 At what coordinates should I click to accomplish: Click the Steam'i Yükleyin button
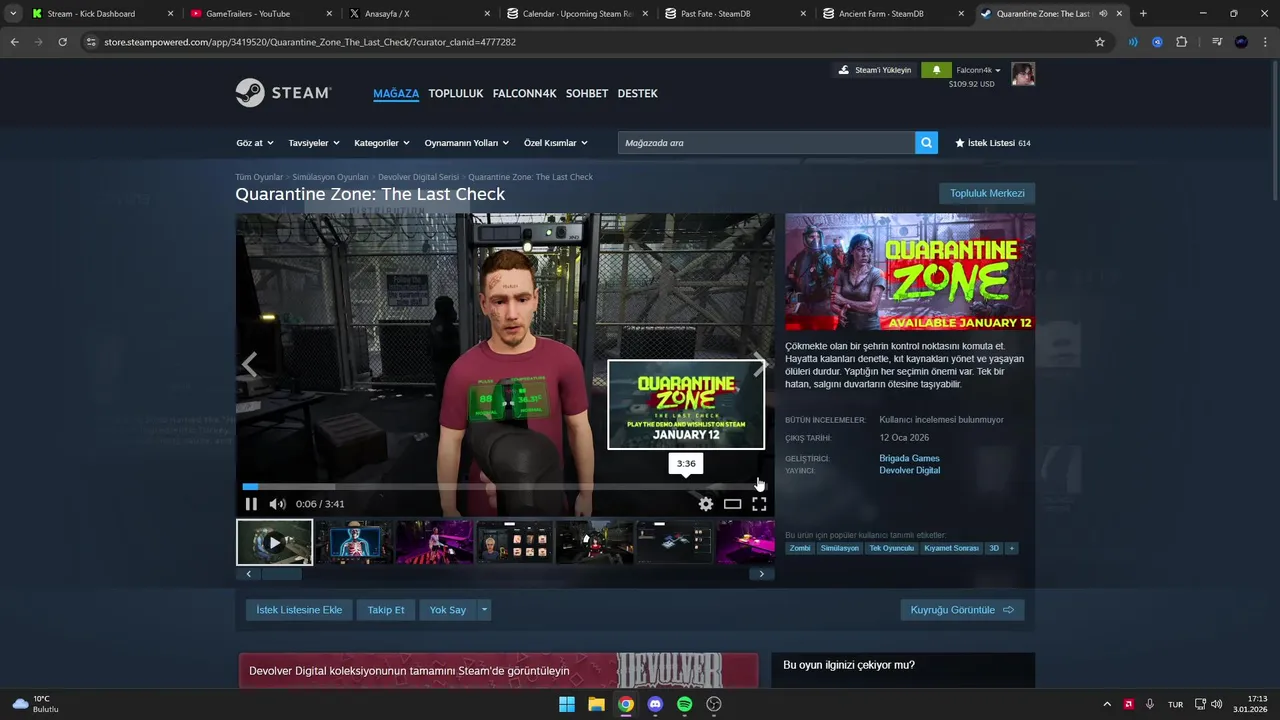(x=875, y=70)
